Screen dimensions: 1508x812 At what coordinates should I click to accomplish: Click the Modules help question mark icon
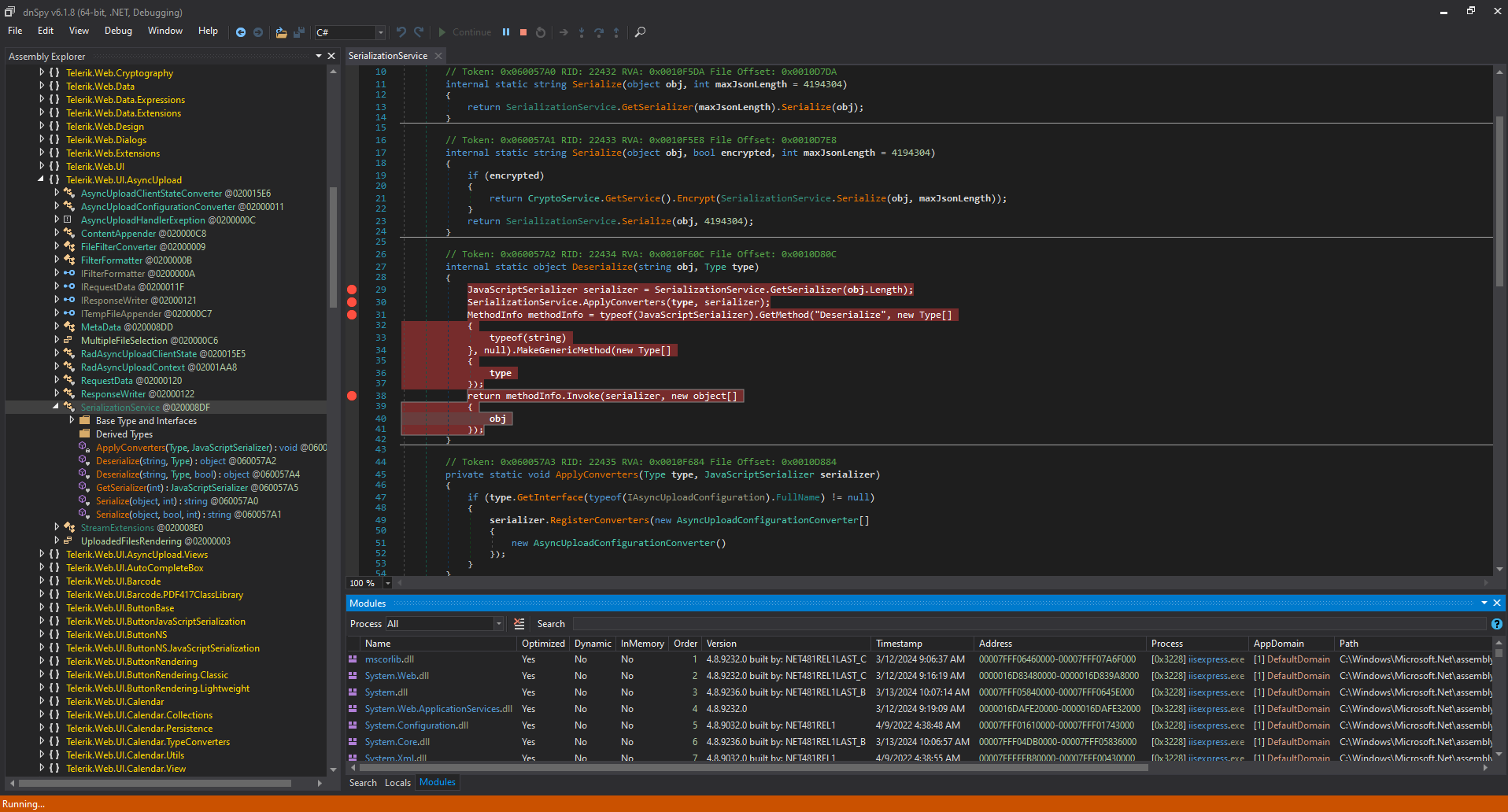tap(1496, 624)
